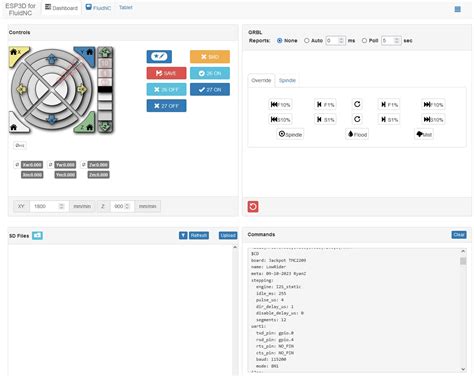Click the 27 ON macro button

point(210,89)
